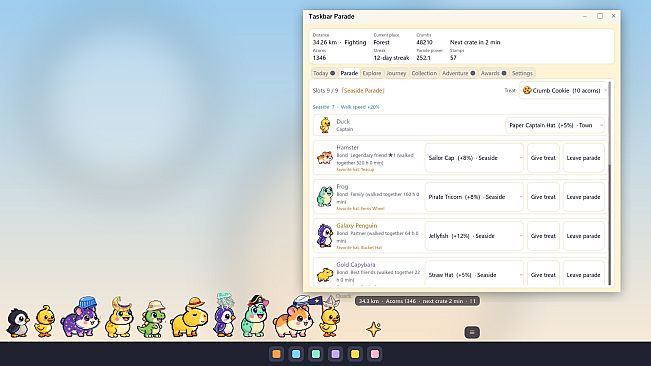Click the Galaxy Penguin avatar in the list

(325, 236)
